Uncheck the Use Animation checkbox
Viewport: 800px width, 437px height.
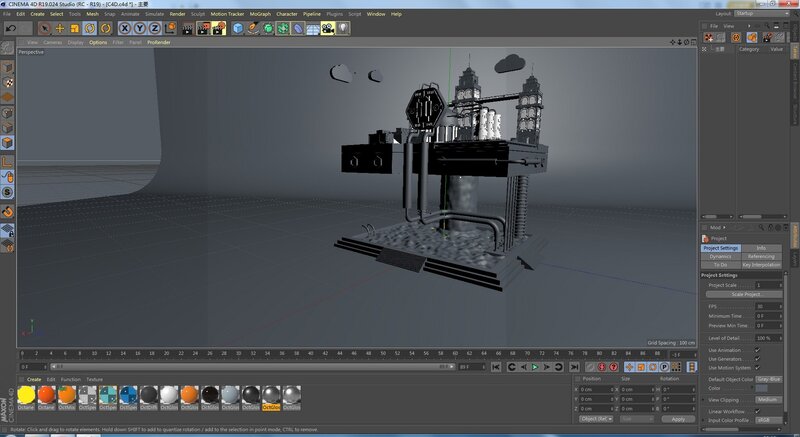pyautogui.click(x=757, y=350)
